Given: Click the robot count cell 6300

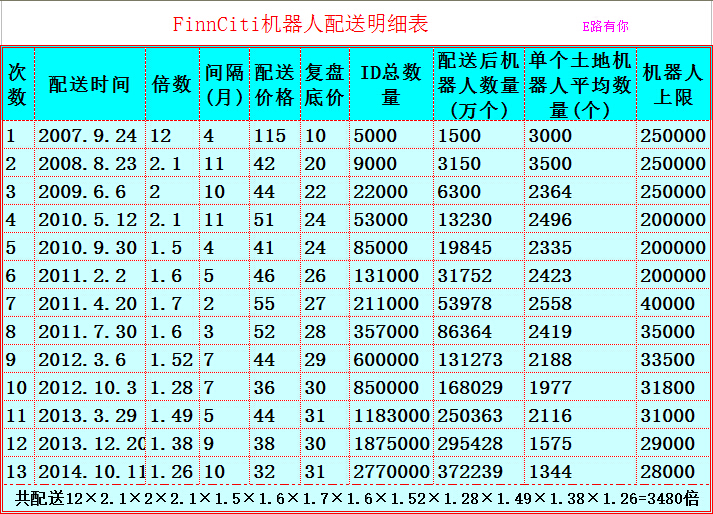Looking at the screenshot, I should (x=479, y=191).
